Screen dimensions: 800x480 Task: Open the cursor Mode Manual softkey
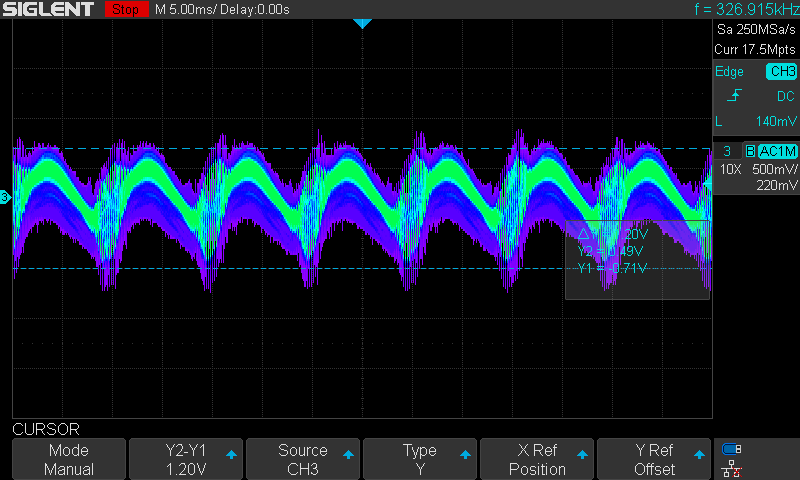(x=69, y=459)
